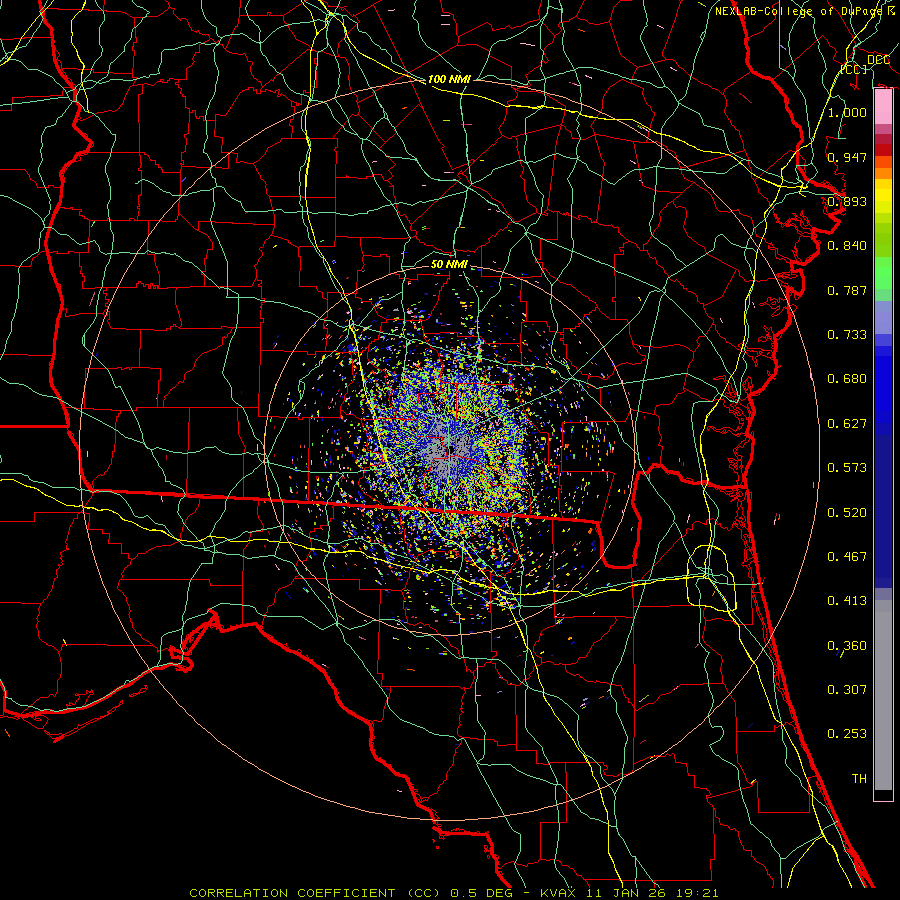This screenshot has height=900, width=900.
Task: Select the 0.627 scale value
Action: point(847,424)
